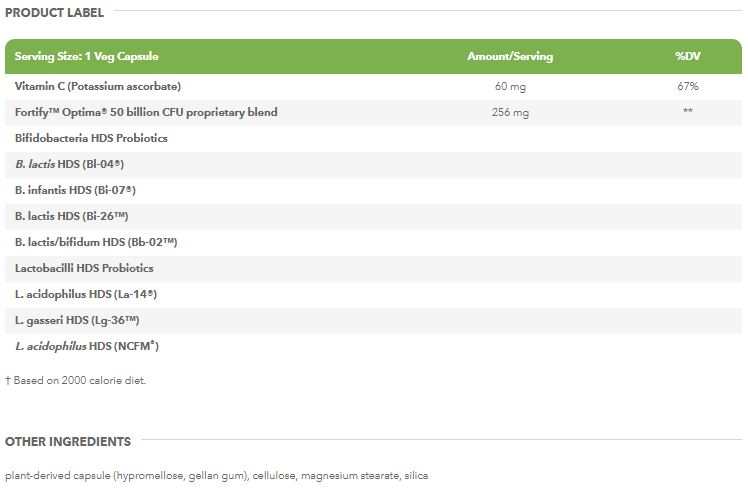The width and height of the screenshot is (748, 498).
Task: Click the PRODUCT LABEL section heading
Action: (54, 13)
